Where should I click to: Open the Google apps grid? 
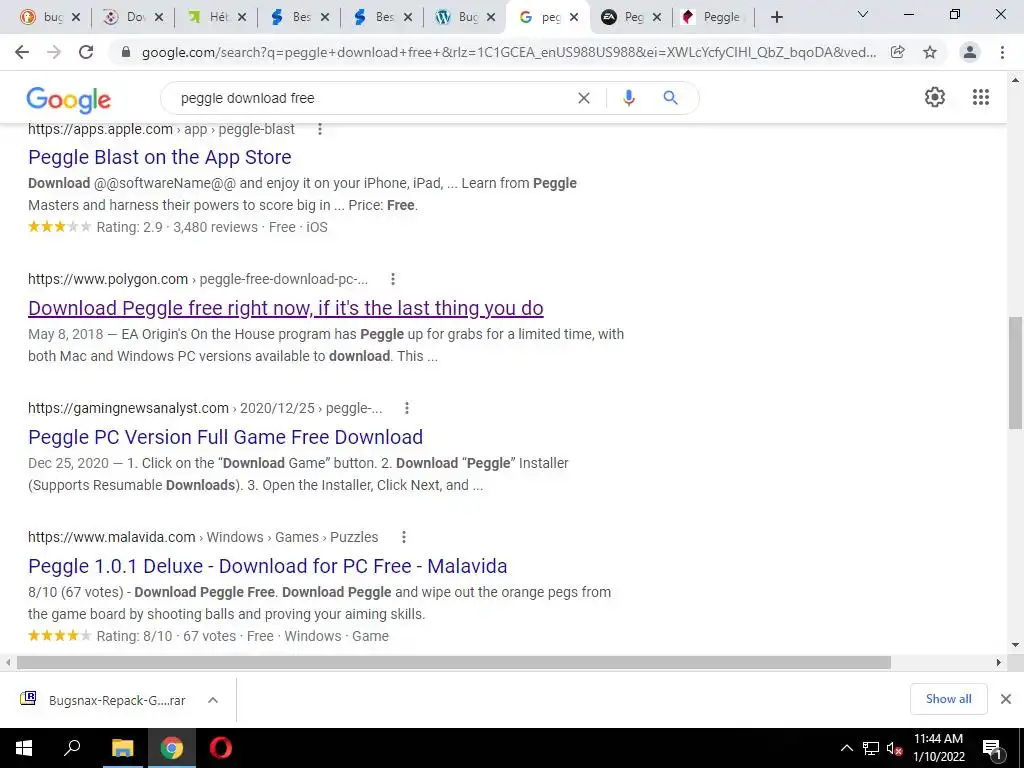tap(981, 97)
